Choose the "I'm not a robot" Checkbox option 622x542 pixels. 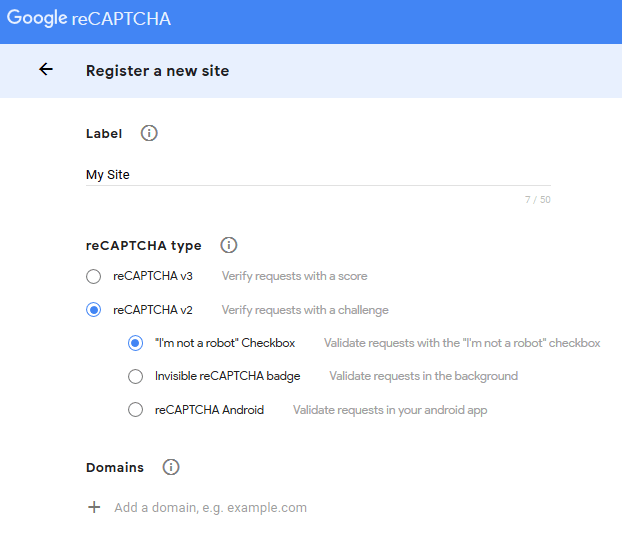pyautogui.click(x=135, y=343)
